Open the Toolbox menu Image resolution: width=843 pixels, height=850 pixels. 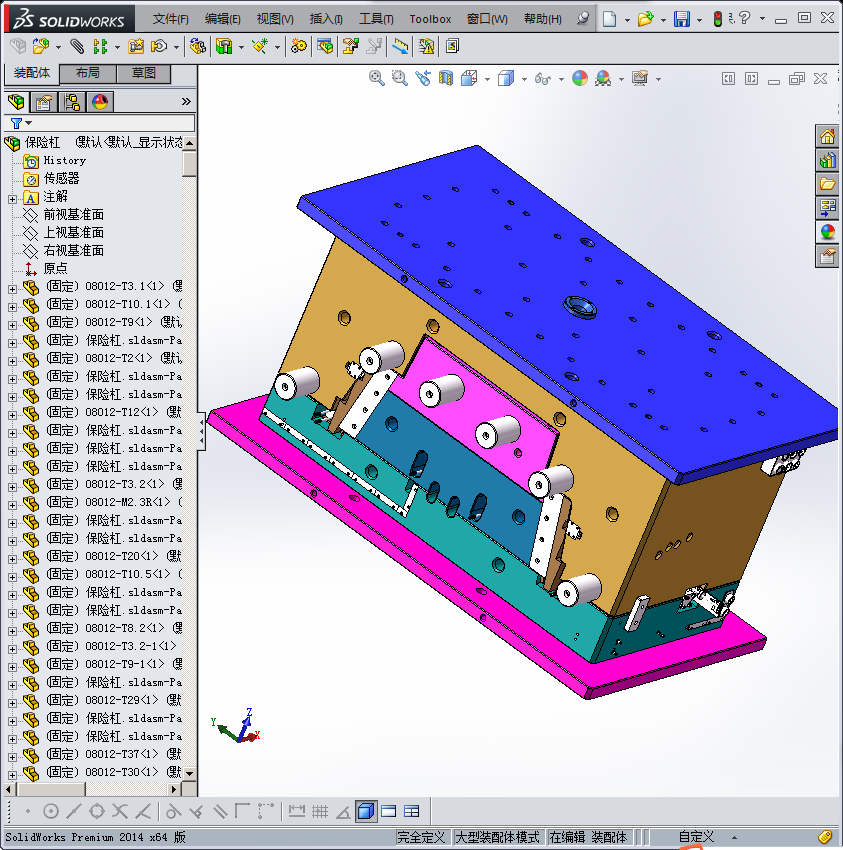tap(430, 19)
